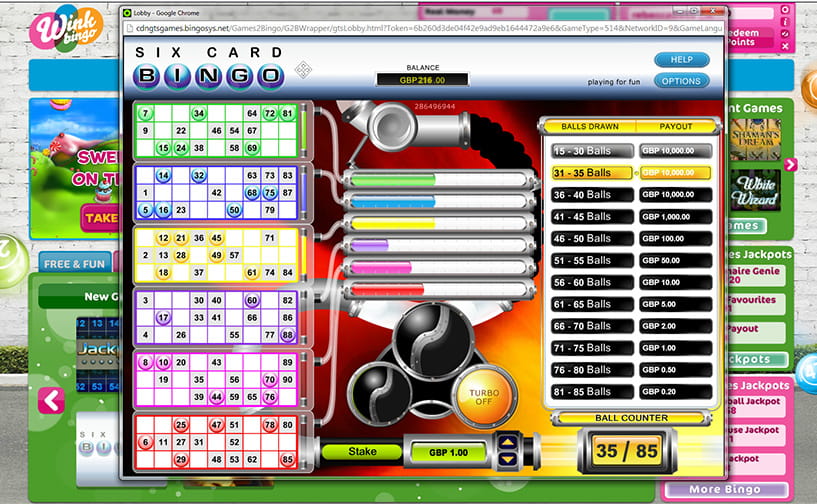Start a draw with the large black ball button
Image resolution: width=817 pixels, height=504 pixels.
433,339
